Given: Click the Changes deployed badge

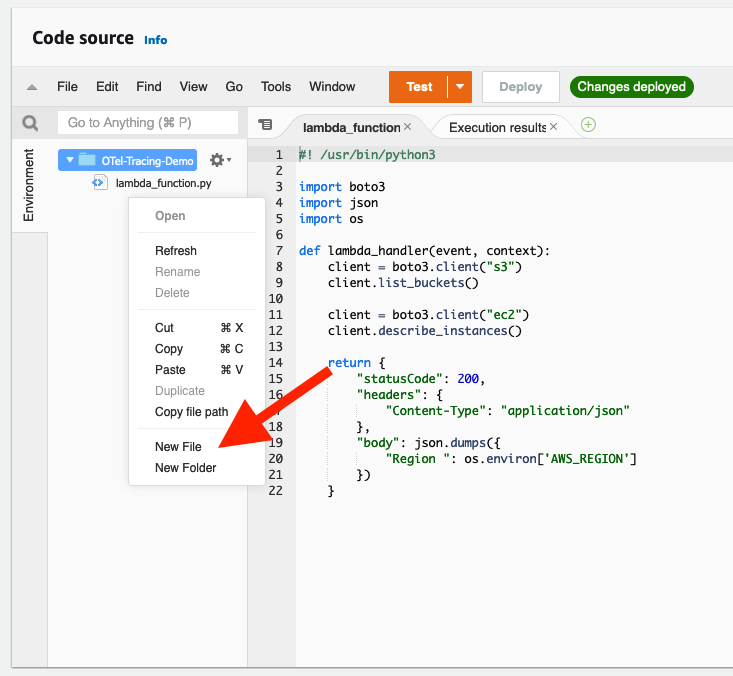Looking at the screenshot, I should (632, 87).
